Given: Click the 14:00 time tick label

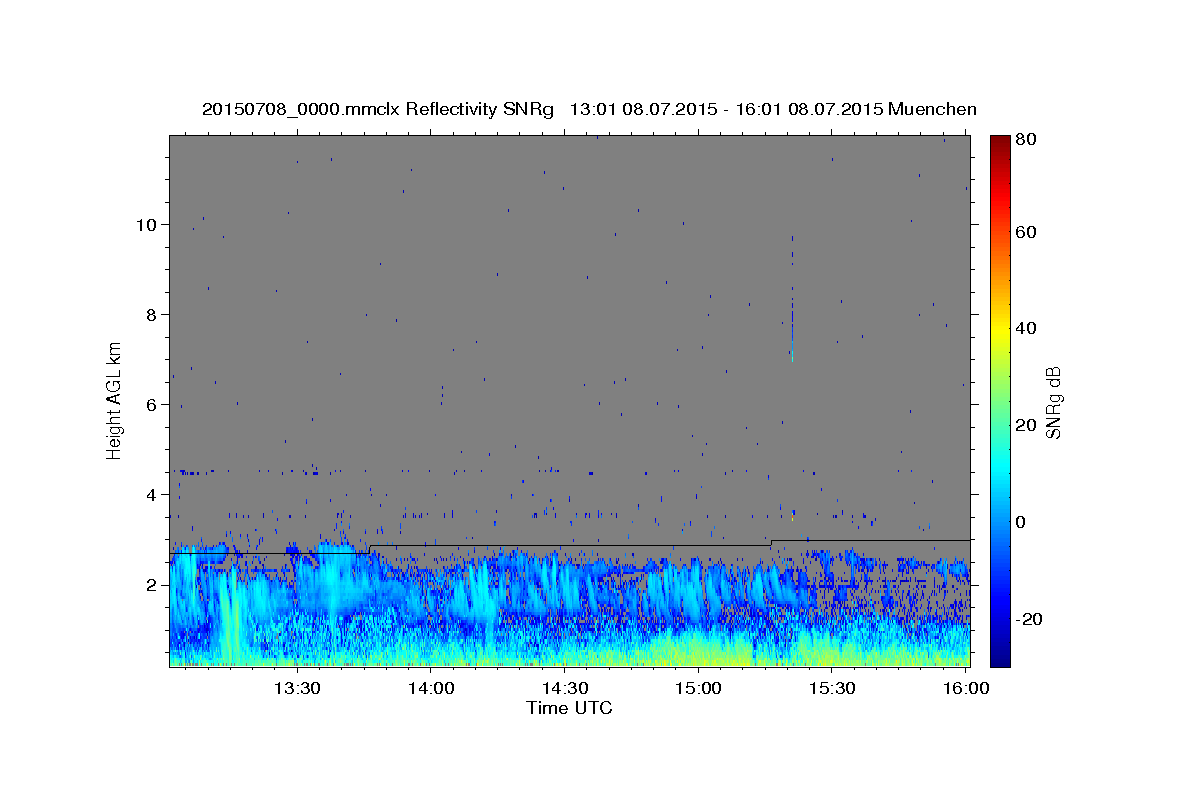Looking at the screenshot, I should (x=431, y=689).
